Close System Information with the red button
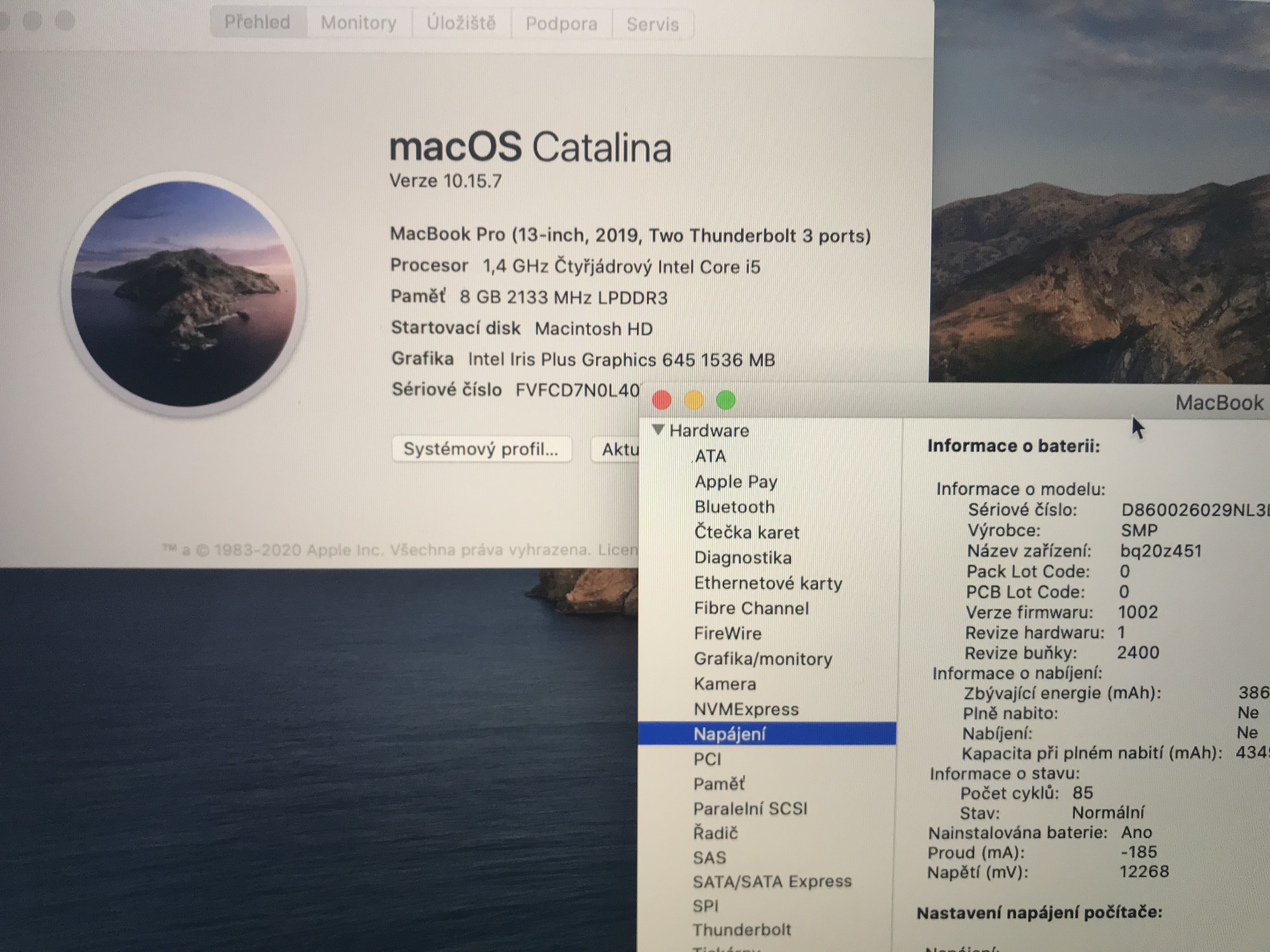Screen dimensions: 1270x952 click(662, 400)
